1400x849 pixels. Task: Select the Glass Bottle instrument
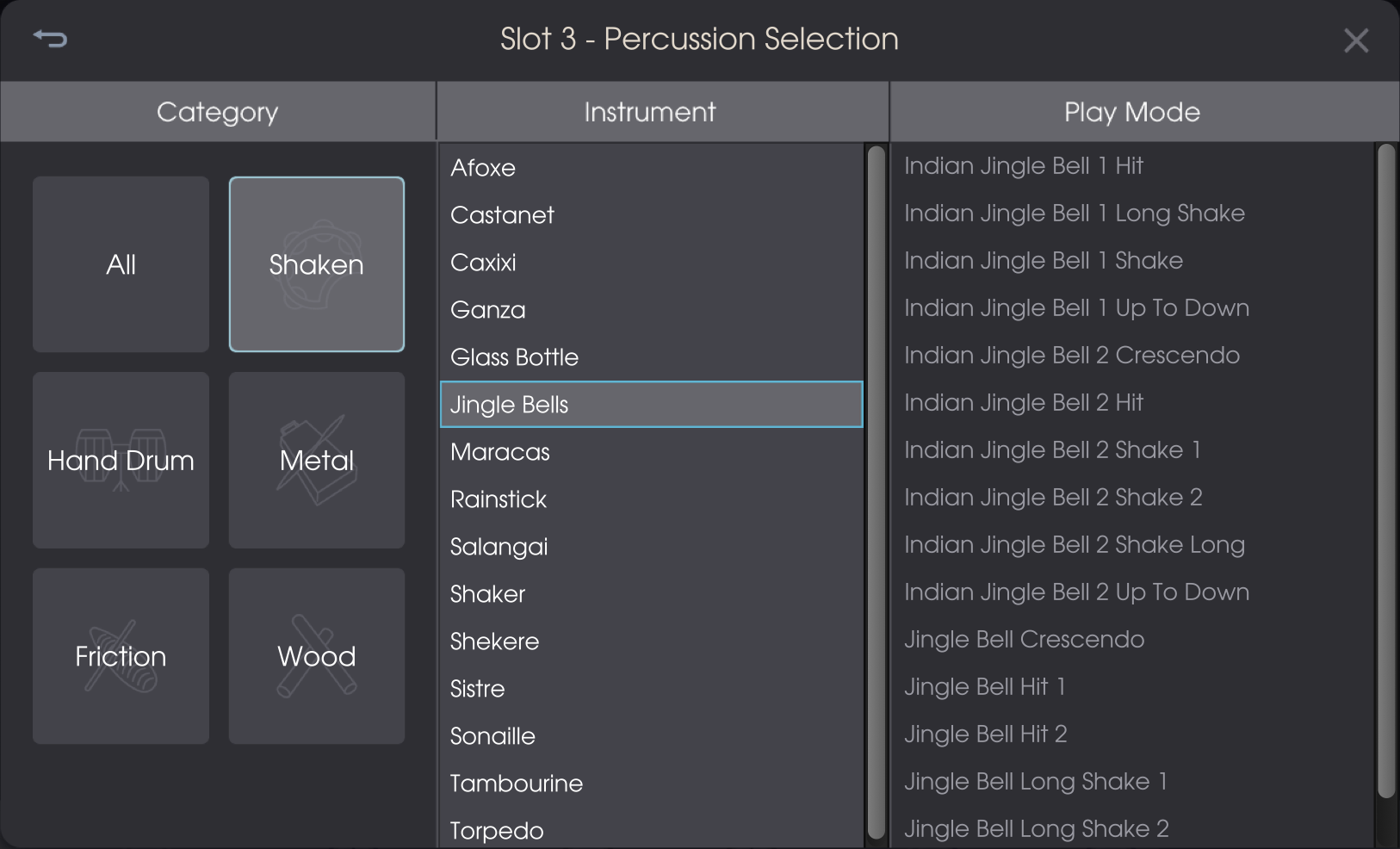point(514,357)
